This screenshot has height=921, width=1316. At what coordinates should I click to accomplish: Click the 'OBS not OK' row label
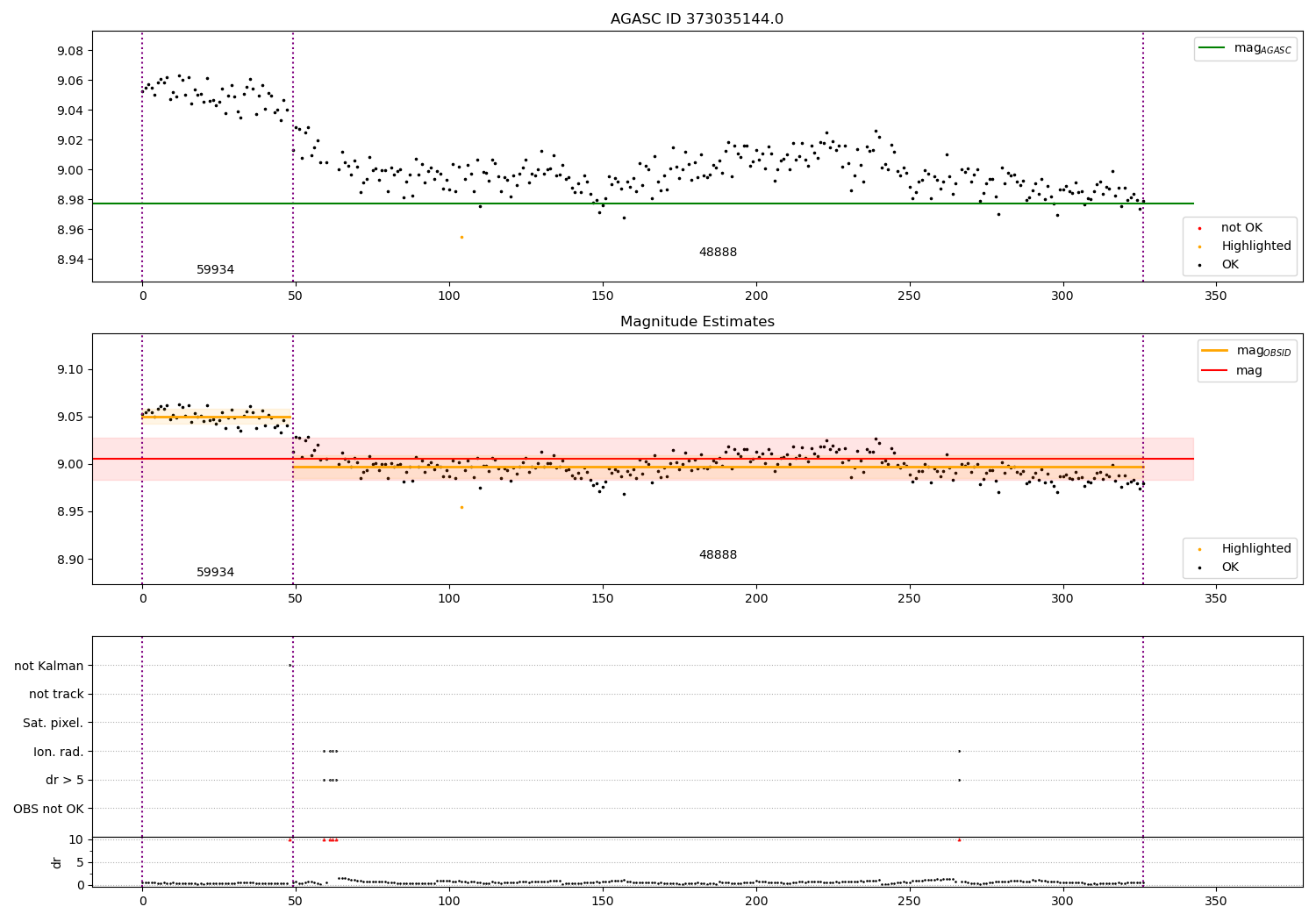tap(49, 810)
